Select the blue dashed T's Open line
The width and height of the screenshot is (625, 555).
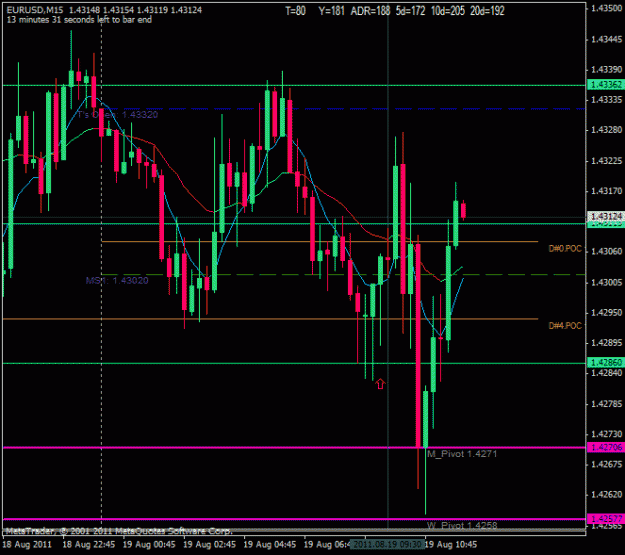pyautogui.click(x=343, y=108)
